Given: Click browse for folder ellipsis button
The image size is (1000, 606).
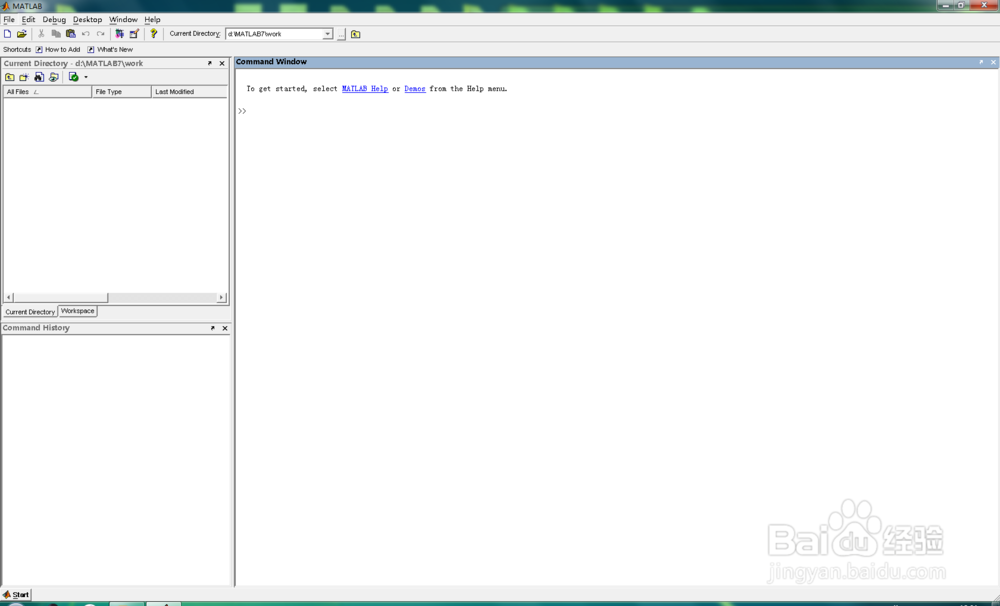Looking at the screenshot, I should [x=341, y=34].
